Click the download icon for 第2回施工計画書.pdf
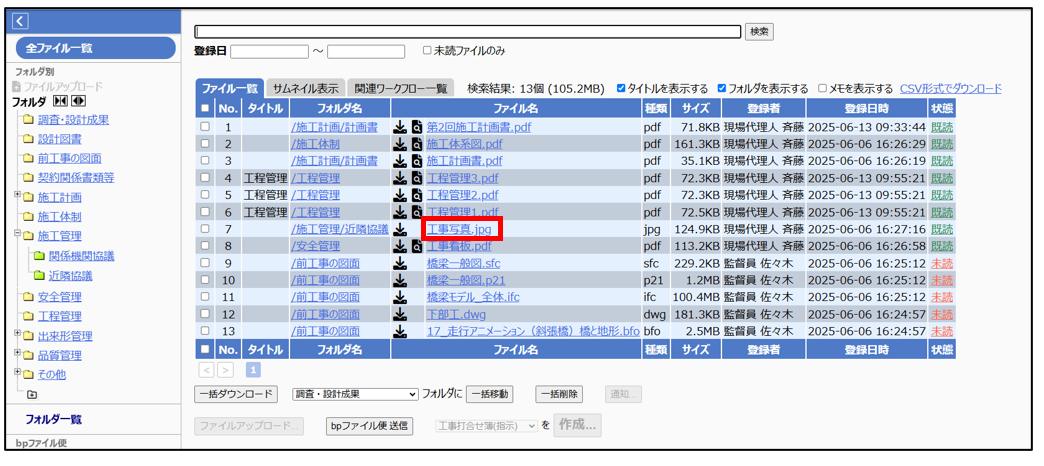1044x466 pixels. 400,128
